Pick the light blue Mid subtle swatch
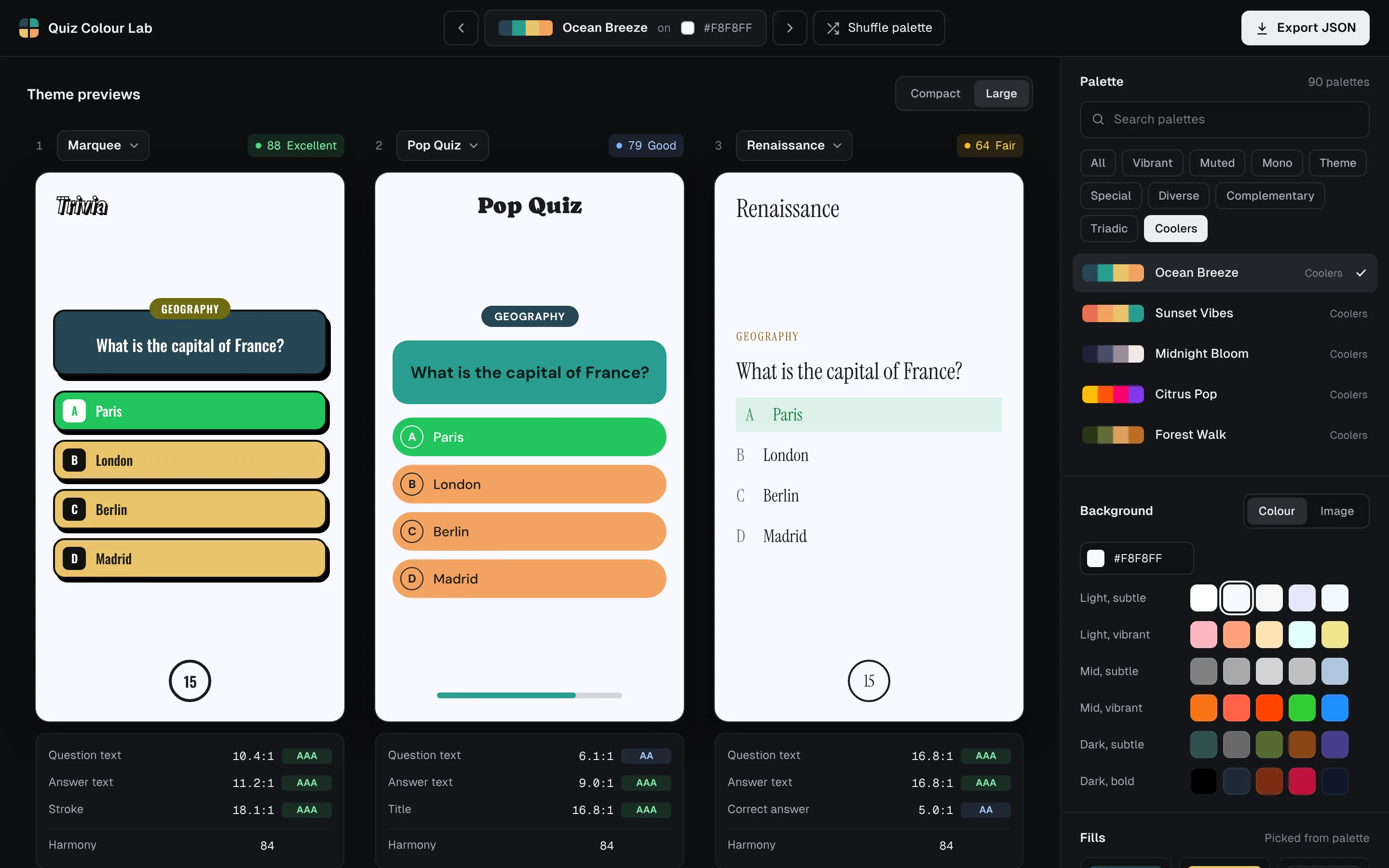 (1335, 672)
